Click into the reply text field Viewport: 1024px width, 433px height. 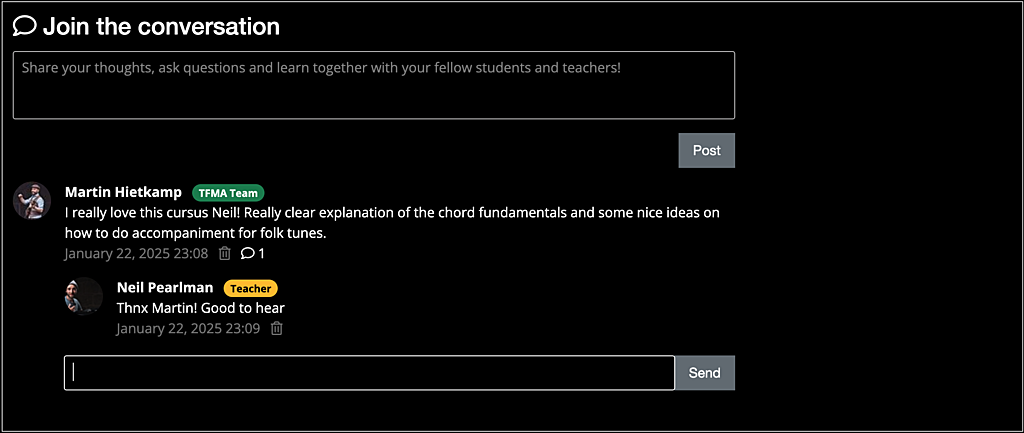(x=369, y=373)
